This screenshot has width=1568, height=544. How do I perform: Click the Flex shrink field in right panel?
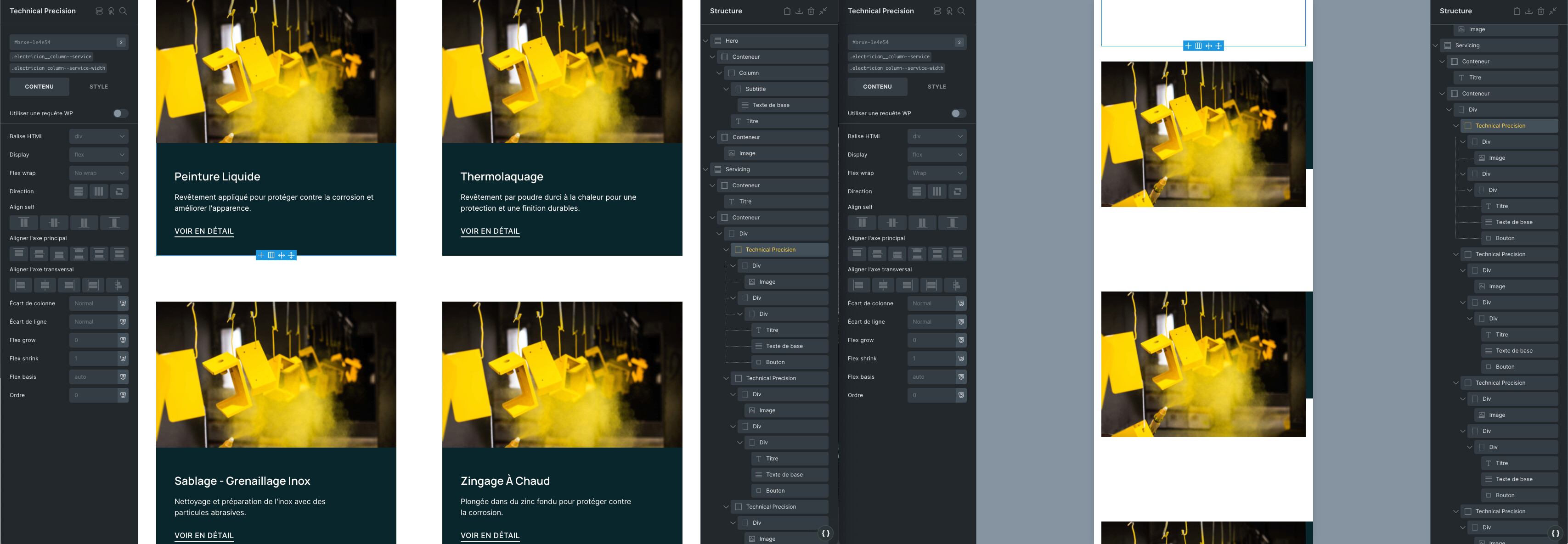932,359
